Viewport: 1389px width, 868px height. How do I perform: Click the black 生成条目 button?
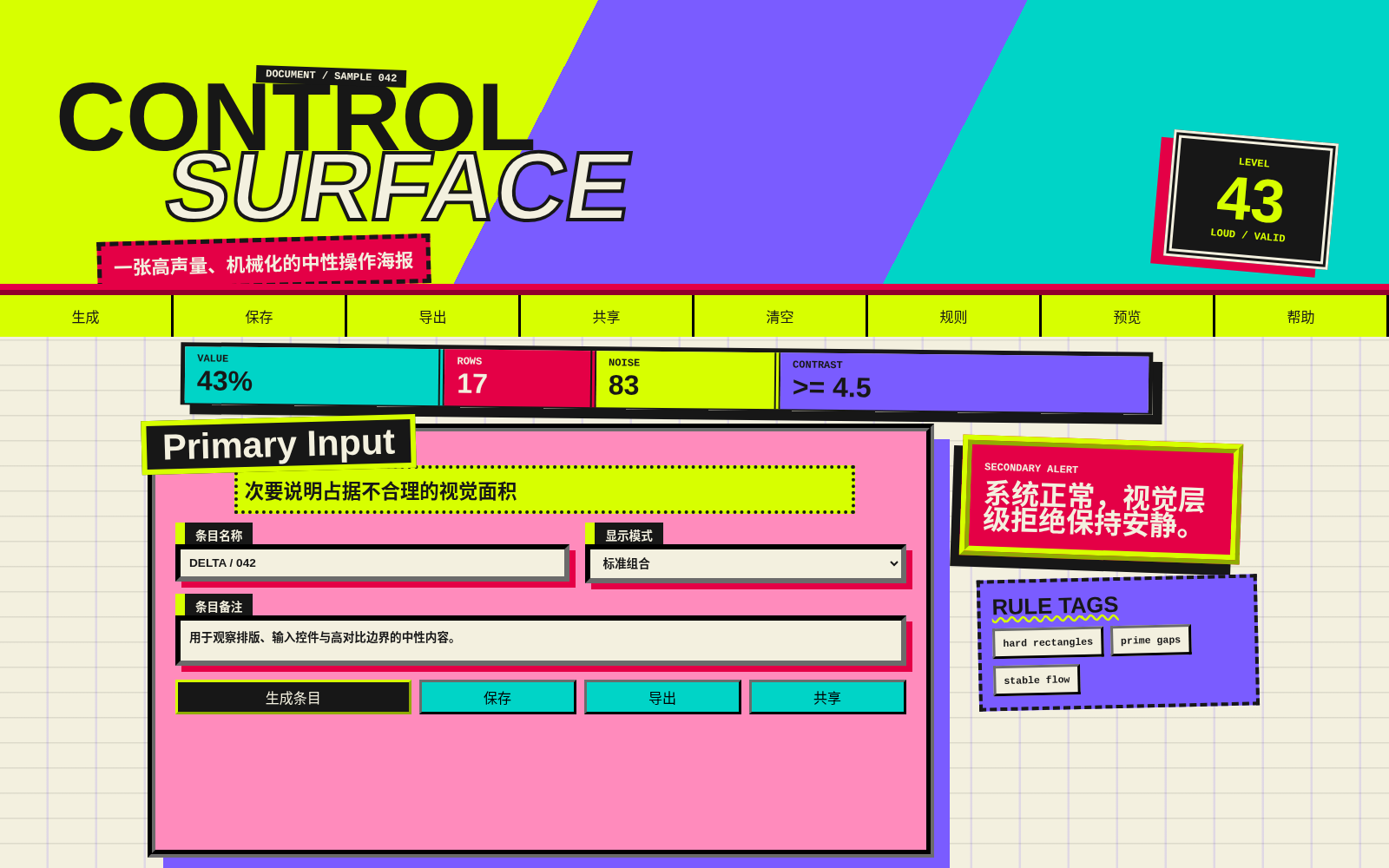[293, 697]
